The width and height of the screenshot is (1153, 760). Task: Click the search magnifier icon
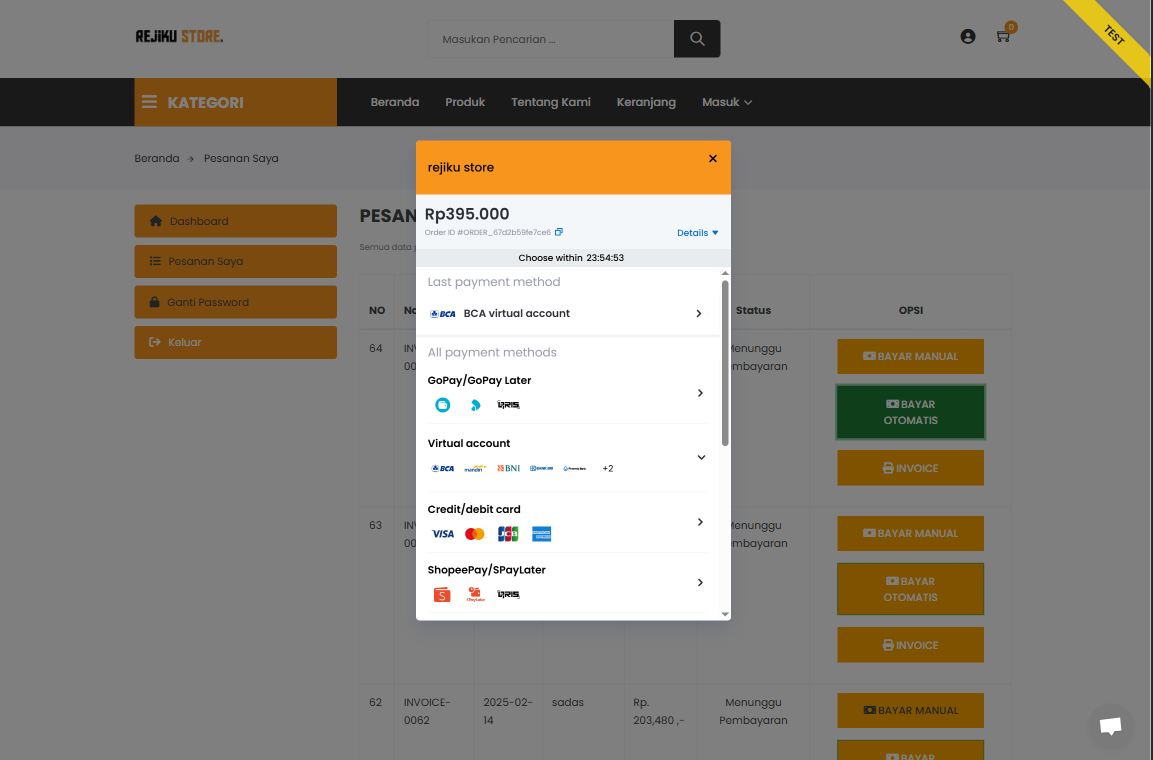pyautogui.click(x=696, y=38)
